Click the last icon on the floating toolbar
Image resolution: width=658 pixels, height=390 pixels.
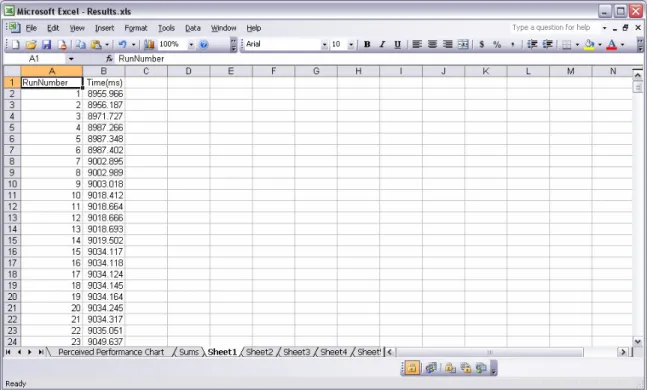click(481, 368)
